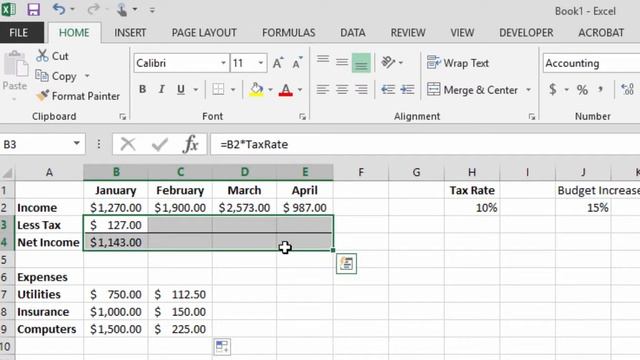Open Font Color palette dropdown arrow
Viewport: 640px width, 360px height.
(300, 90)
